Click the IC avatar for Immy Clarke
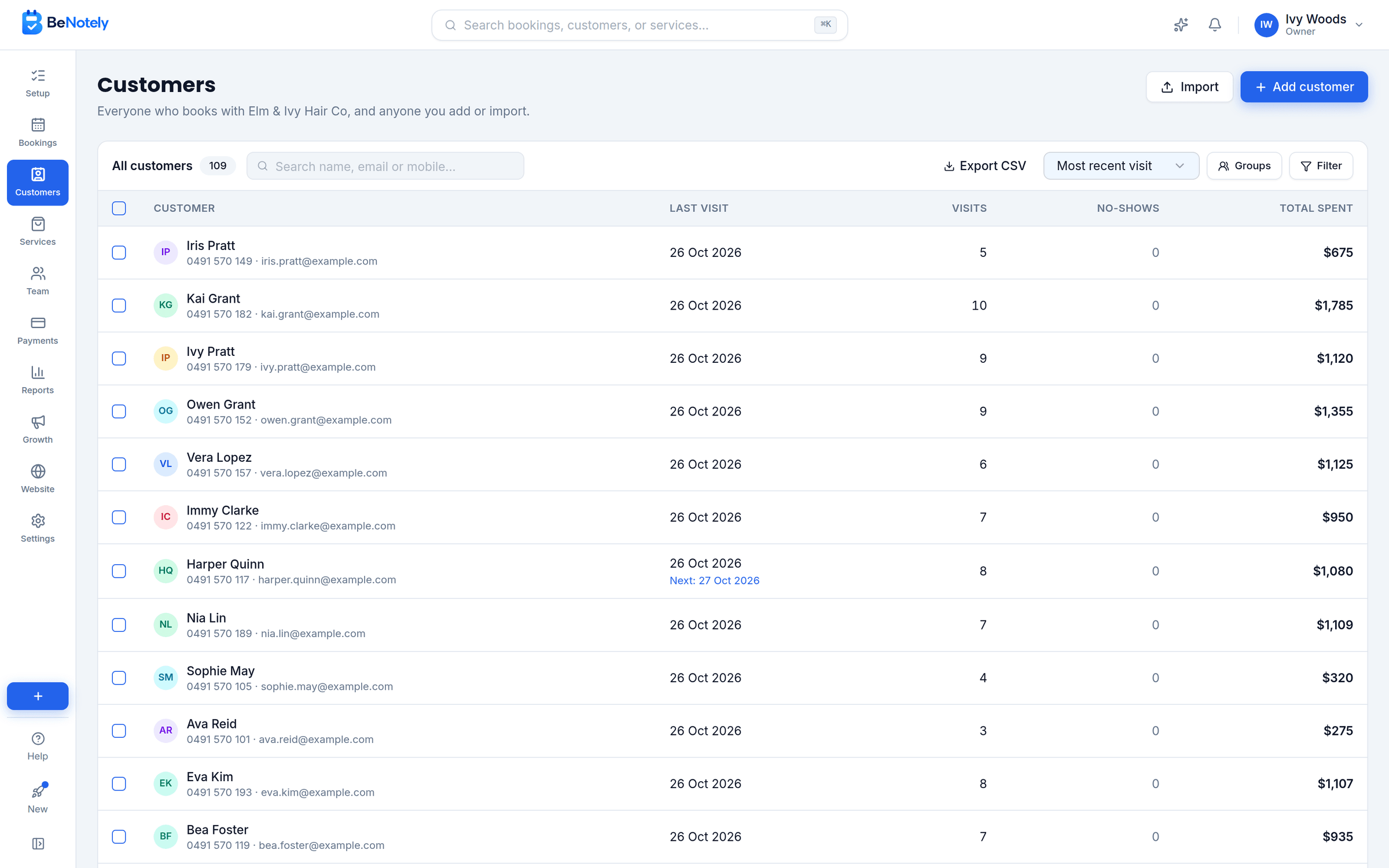 point(166,517)
